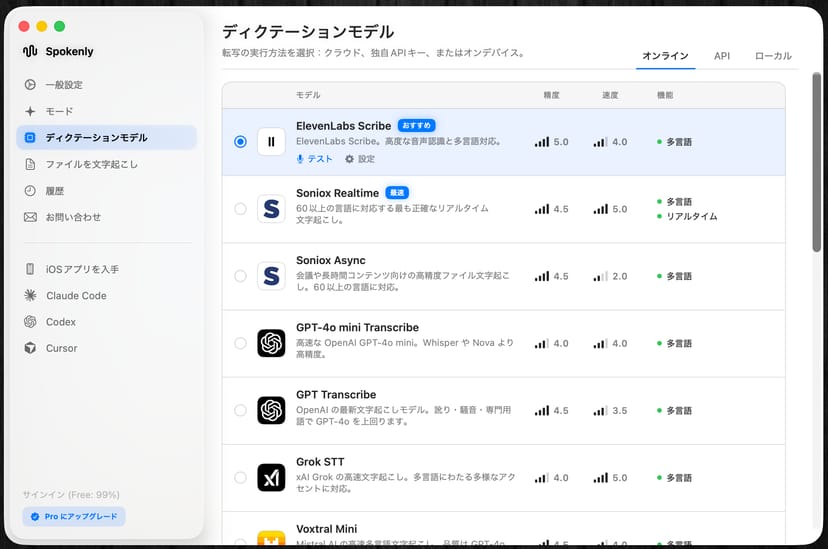
Task: Click the Voxtral Mini model name
Action: click(326, 529)
